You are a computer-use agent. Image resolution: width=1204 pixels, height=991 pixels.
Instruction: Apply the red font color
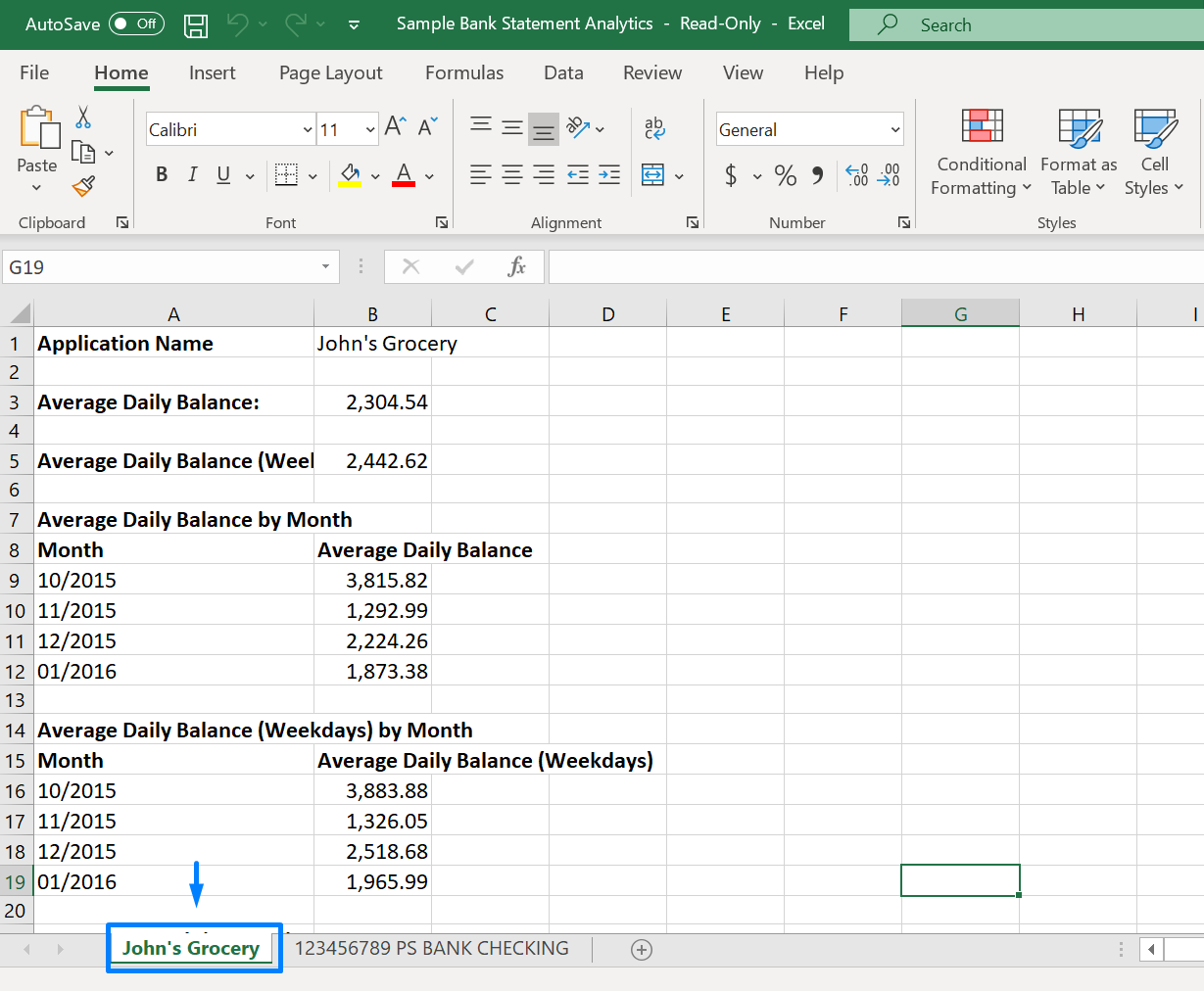pyautogui.click(x=404, y=174)
